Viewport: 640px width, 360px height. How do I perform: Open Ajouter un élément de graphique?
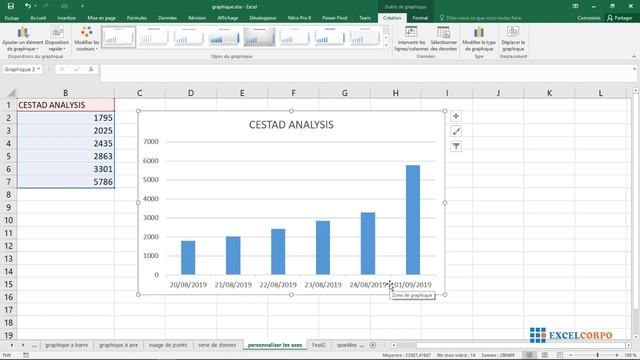pos(22,39)
